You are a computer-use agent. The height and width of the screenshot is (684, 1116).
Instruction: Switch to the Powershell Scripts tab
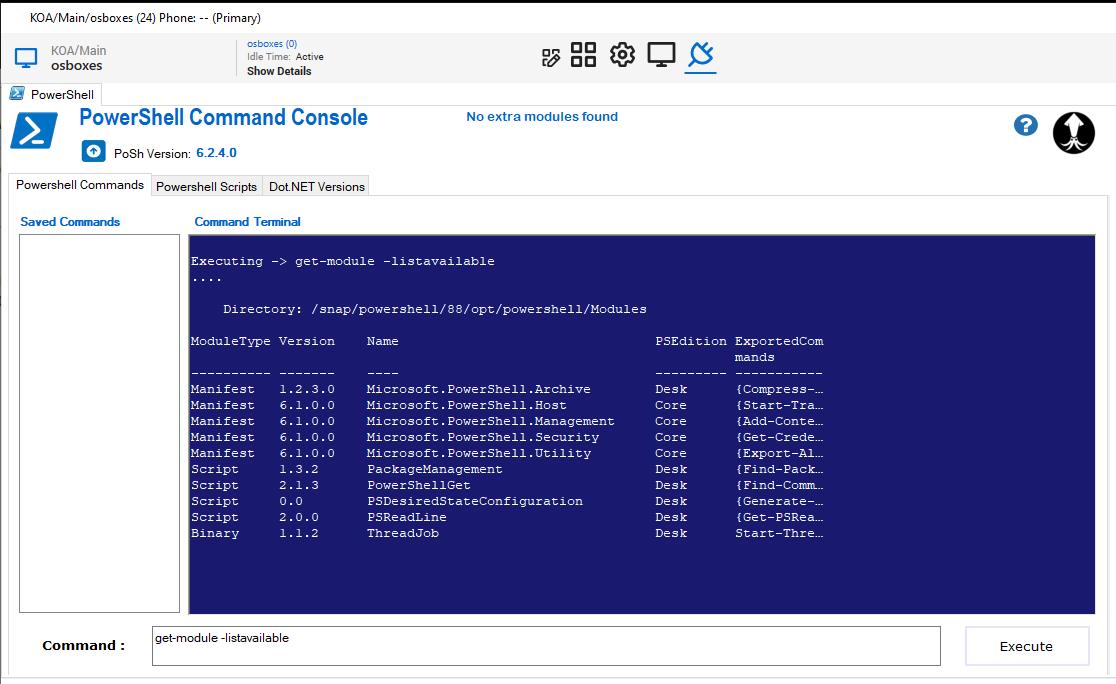pos(206,186)
